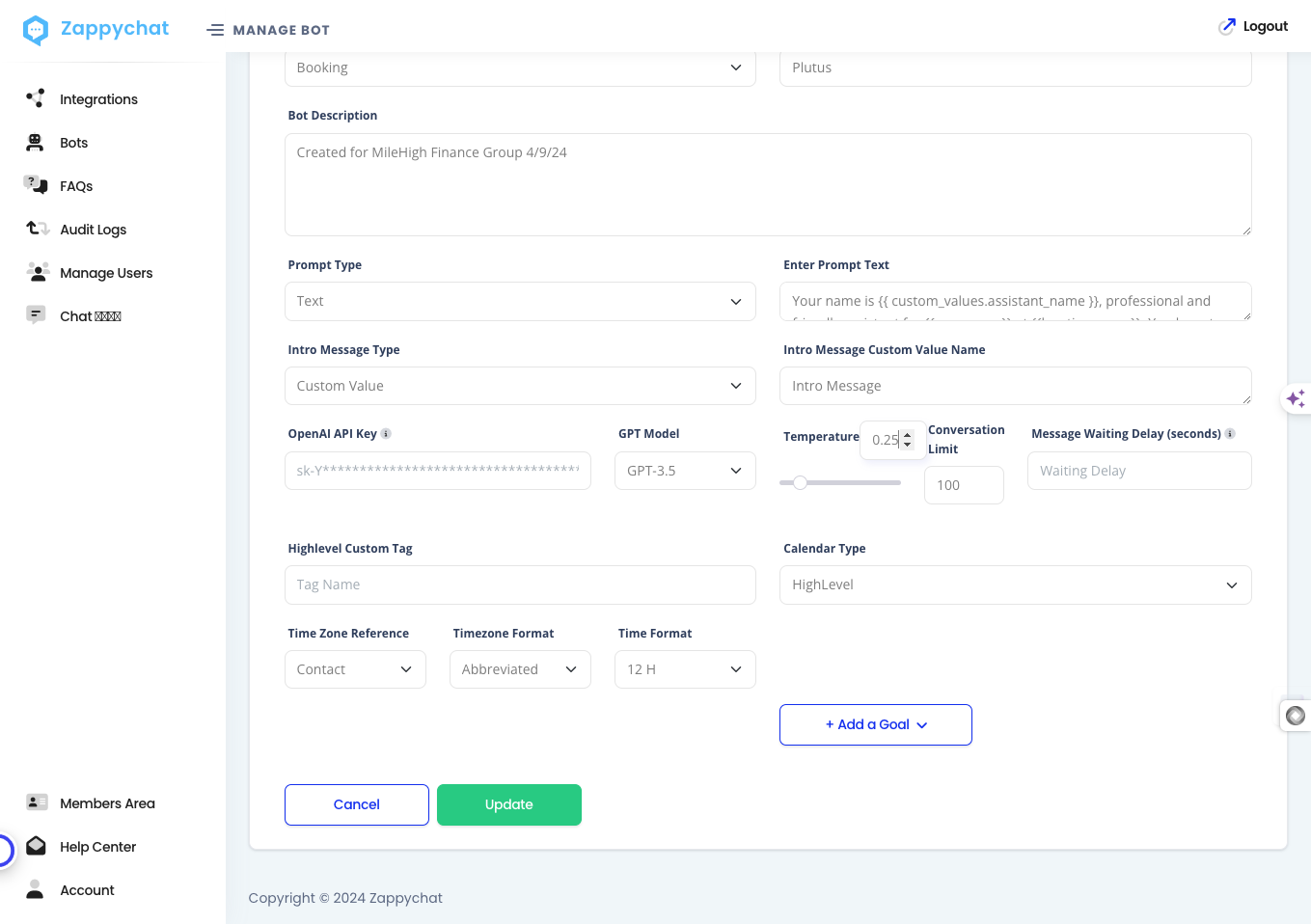Expand the Timezone Format dropdown
1311x924 pixels.
[520, 669]
